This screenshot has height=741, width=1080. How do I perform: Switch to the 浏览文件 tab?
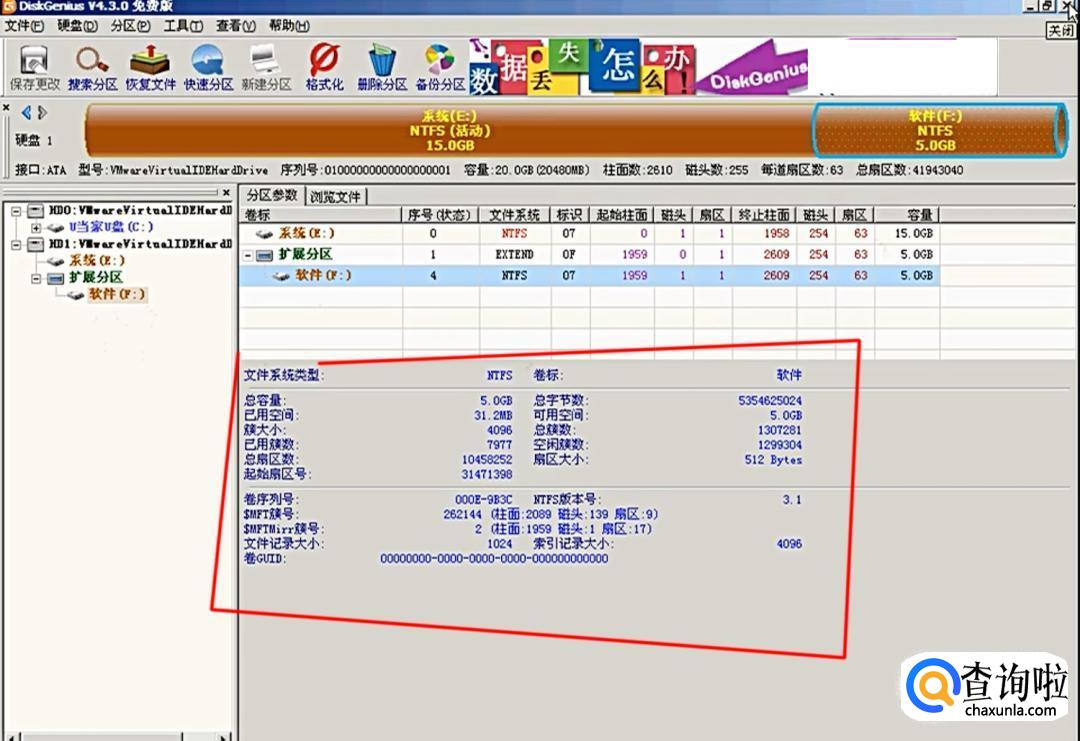(x=335, y=197)
